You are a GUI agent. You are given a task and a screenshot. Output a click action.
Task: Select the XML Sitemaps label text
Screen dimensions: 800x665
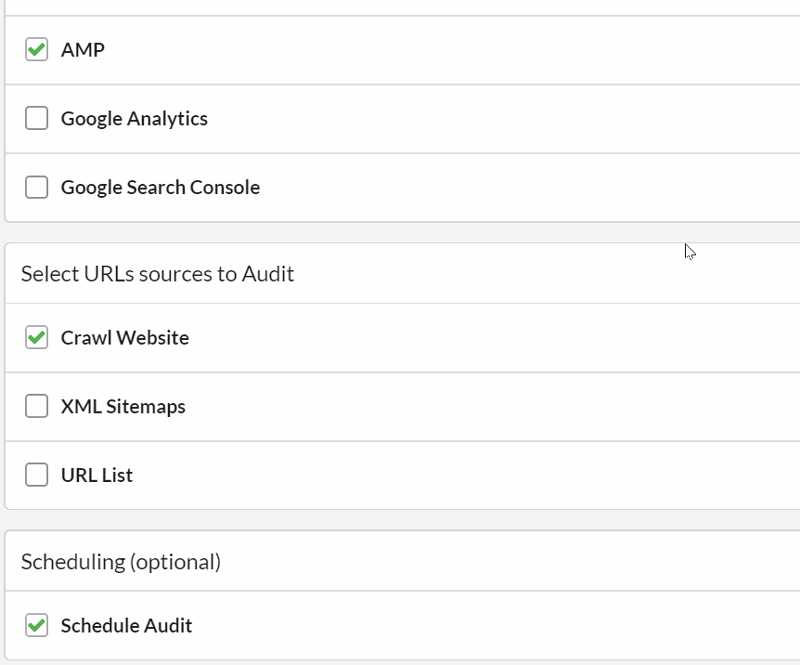click(123, 406)
